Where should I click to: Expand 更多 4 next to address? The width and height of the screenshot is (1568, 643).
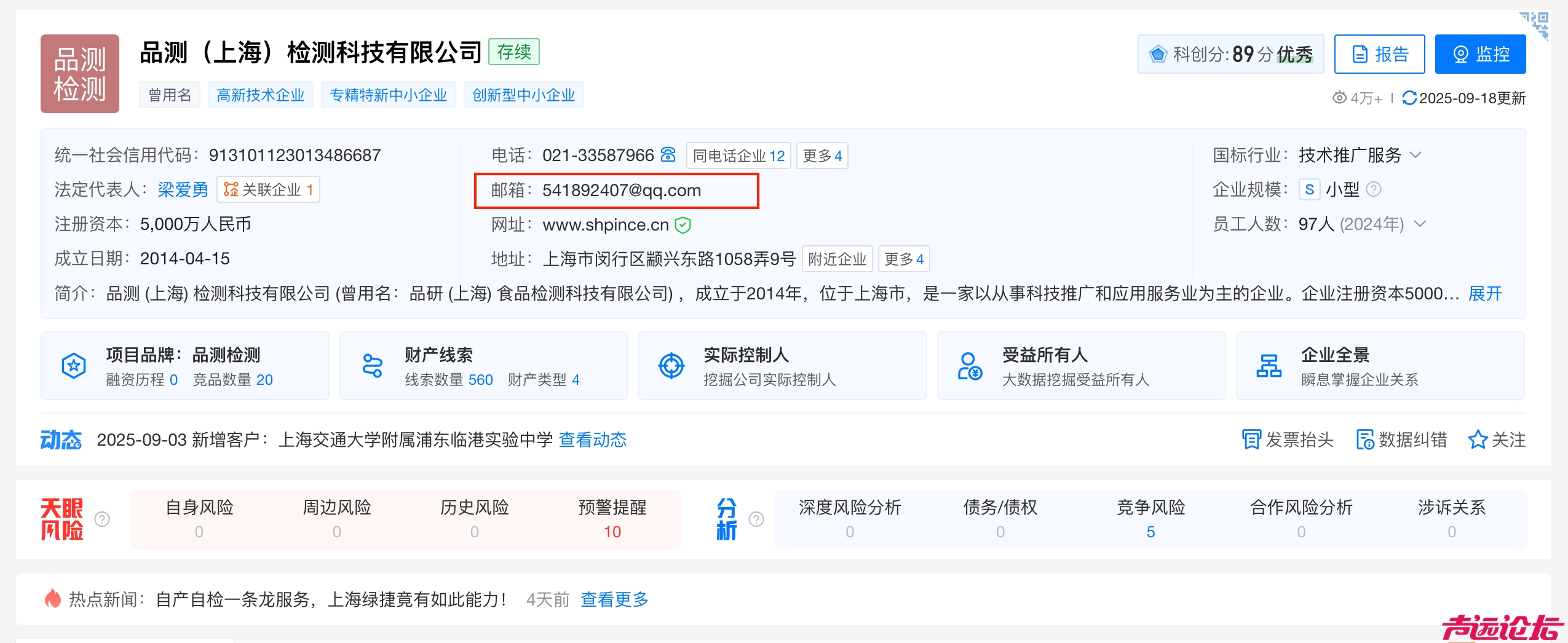tap(904, 259)
